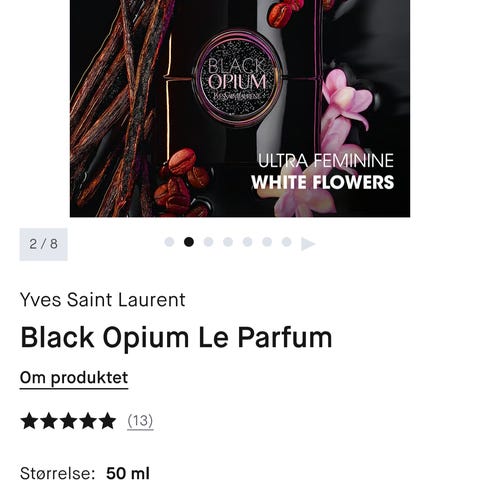The image size is (480, 480).
Task: Advance carousel with the next arrow
Action: click(x=308, y=244)
